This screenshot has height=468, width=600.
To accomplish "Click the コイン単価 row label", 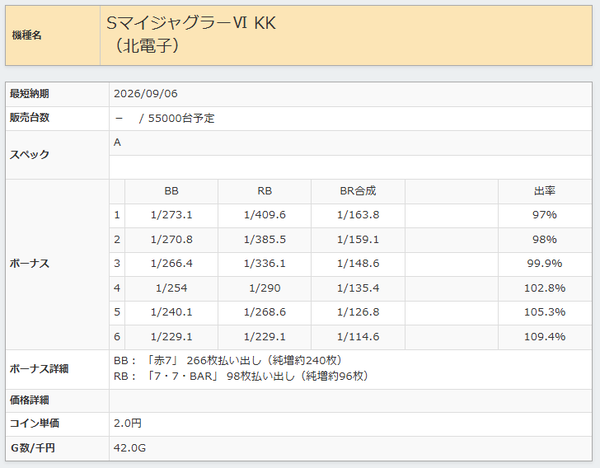I will click(34, 423).
